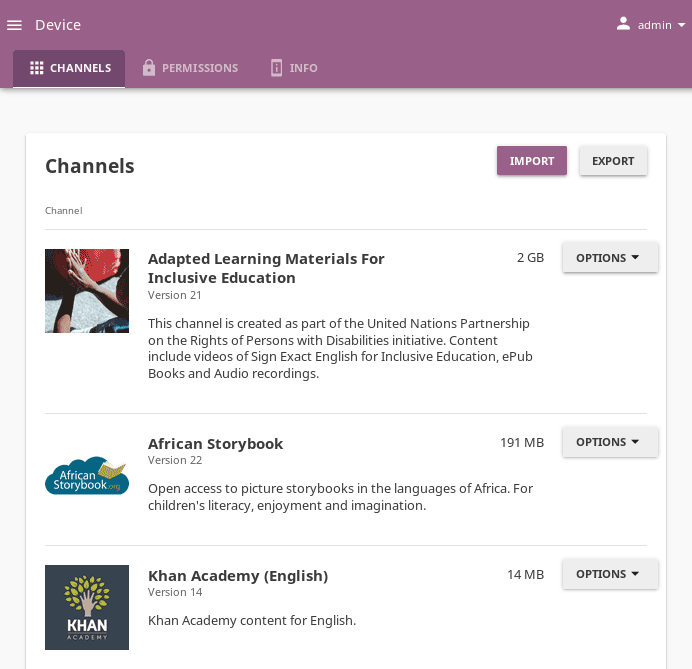Open Options for Adapted Learning Materials channel
Screen dimensions: 692x669
click(x=610, y=258)
